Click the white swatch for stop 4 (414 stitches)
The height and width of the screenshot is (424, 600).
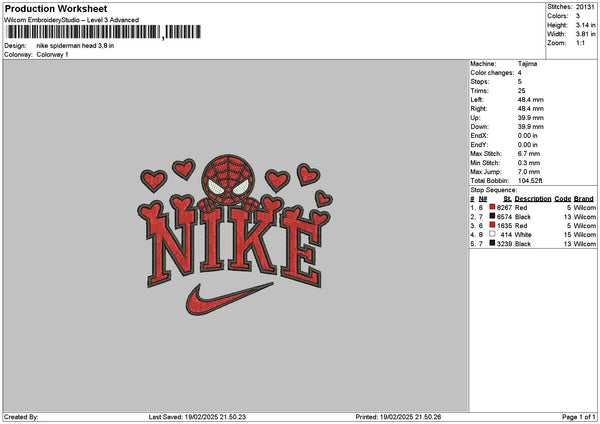pos(492,234)
